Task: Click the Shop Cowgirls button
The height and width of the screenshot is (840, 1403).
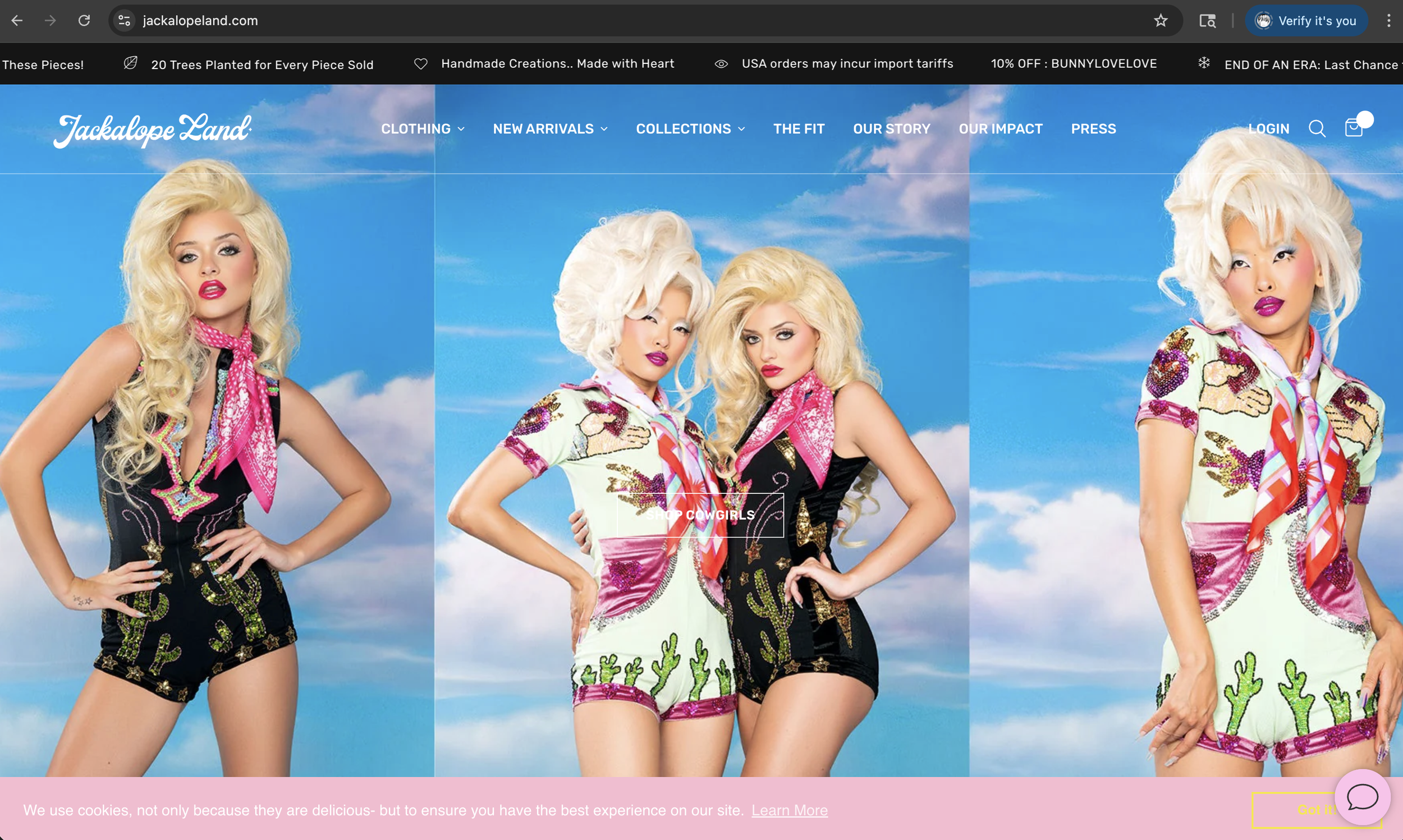Action: pos(700,515)
